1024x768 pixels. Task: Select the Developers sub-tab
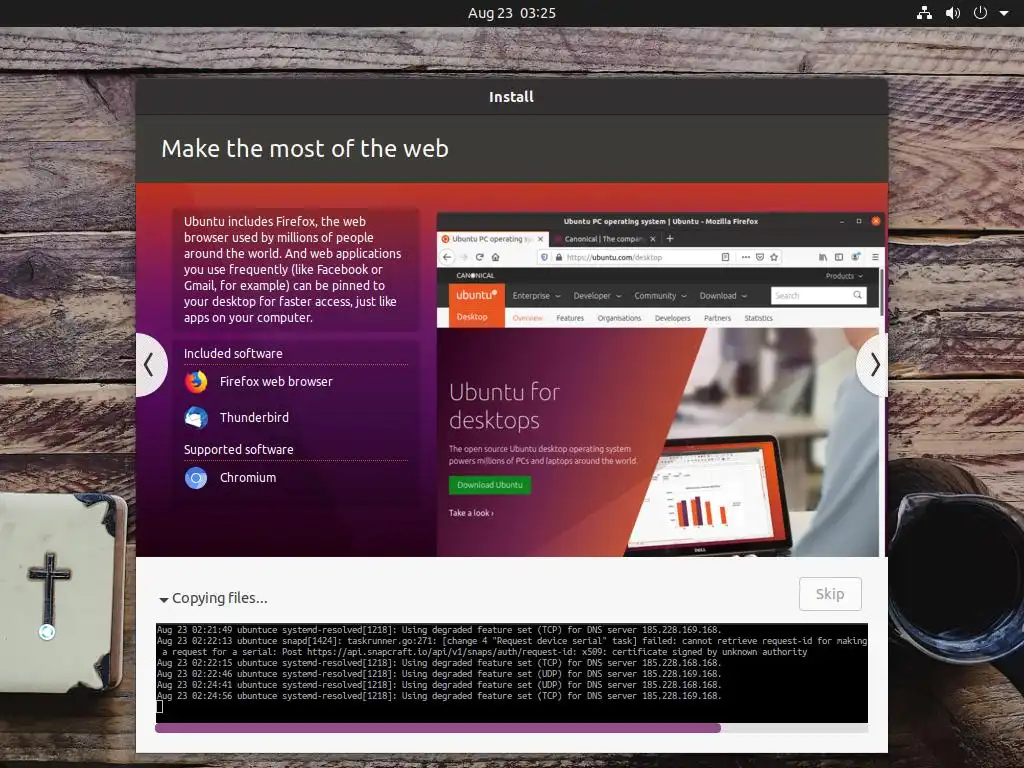(x=672, y=318)
